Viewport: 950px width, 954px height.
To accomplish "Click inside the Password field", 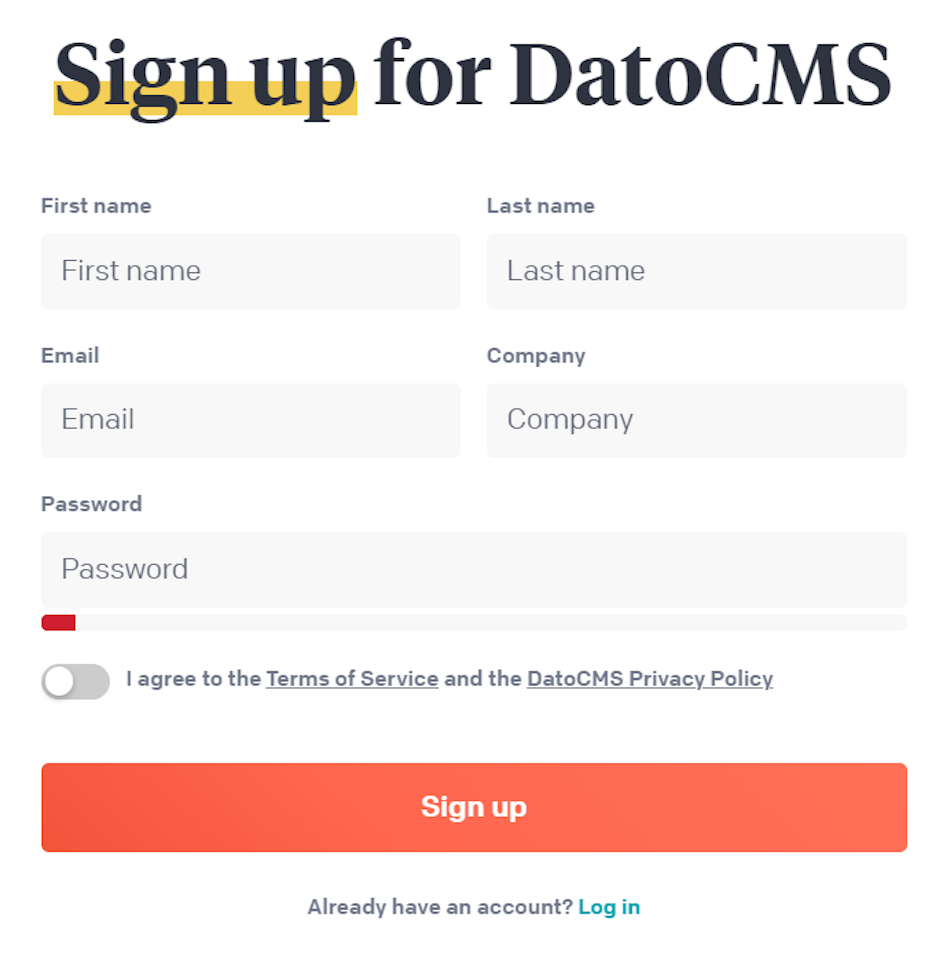I will [x=474, y=569].
